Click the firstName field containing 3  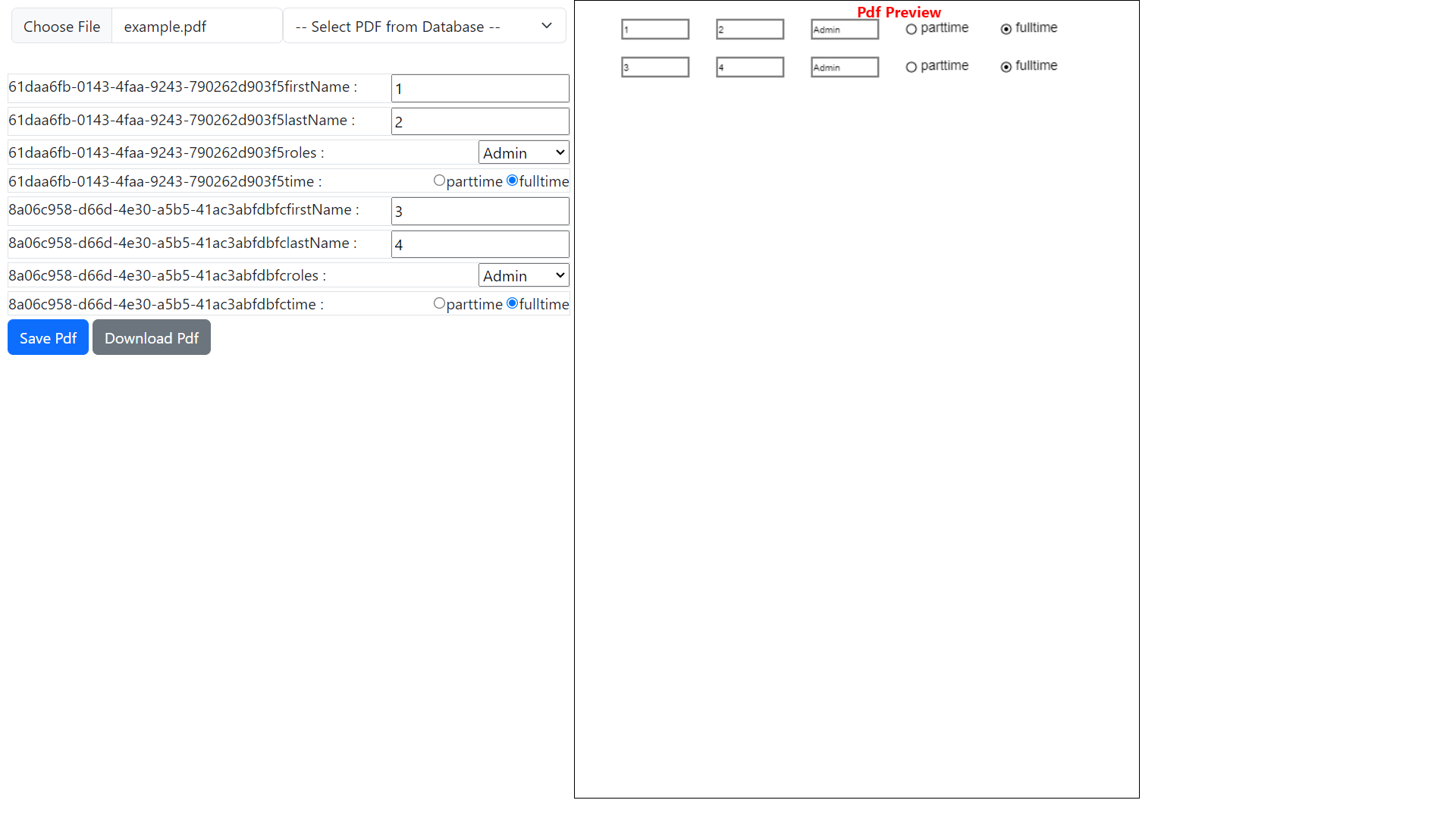pyautogui.click(x=480, y=211)
